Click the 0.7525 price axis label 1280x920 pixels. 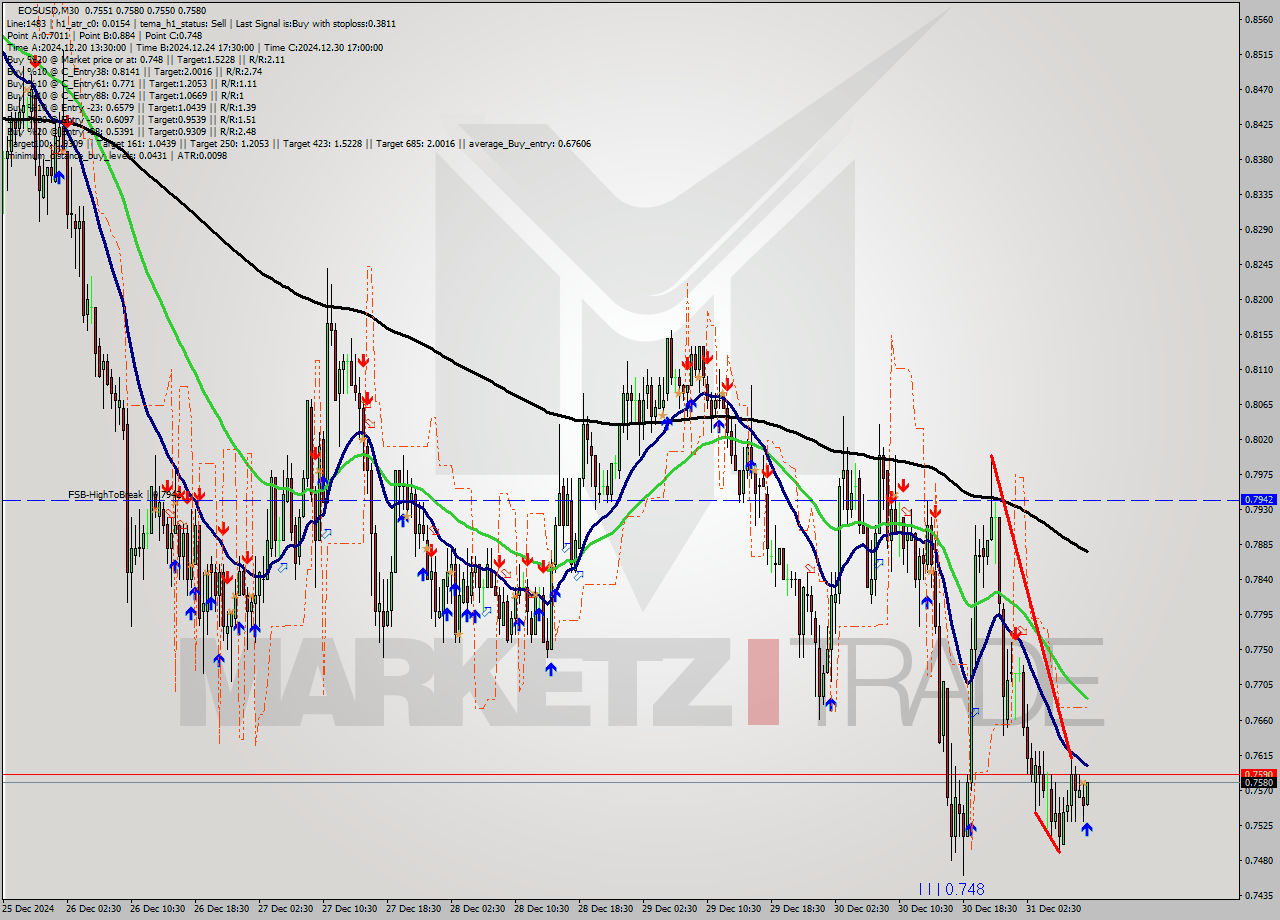click(x=1258, y=825)
